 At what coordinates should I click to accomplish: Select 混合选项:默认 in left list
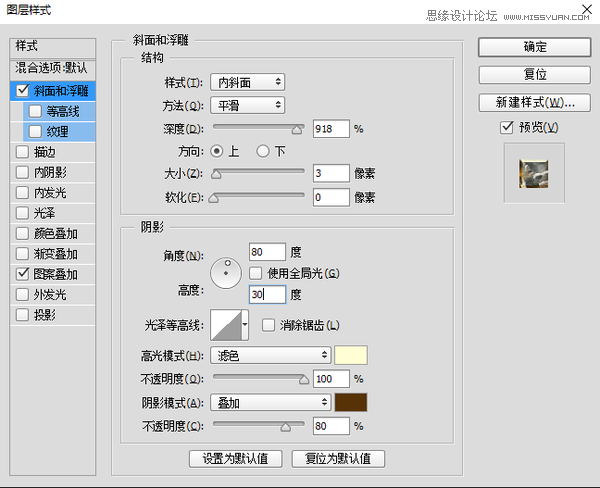pyautogui.click(x=52, y=69)
